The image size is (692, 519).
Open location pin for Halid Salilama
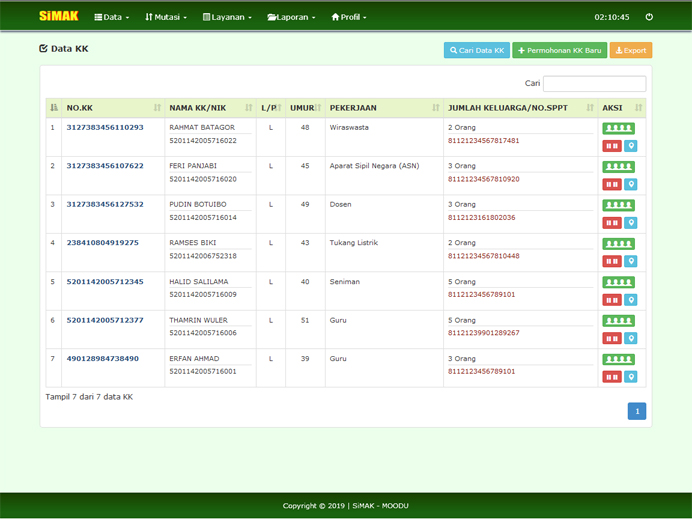(x=630, y=300)
